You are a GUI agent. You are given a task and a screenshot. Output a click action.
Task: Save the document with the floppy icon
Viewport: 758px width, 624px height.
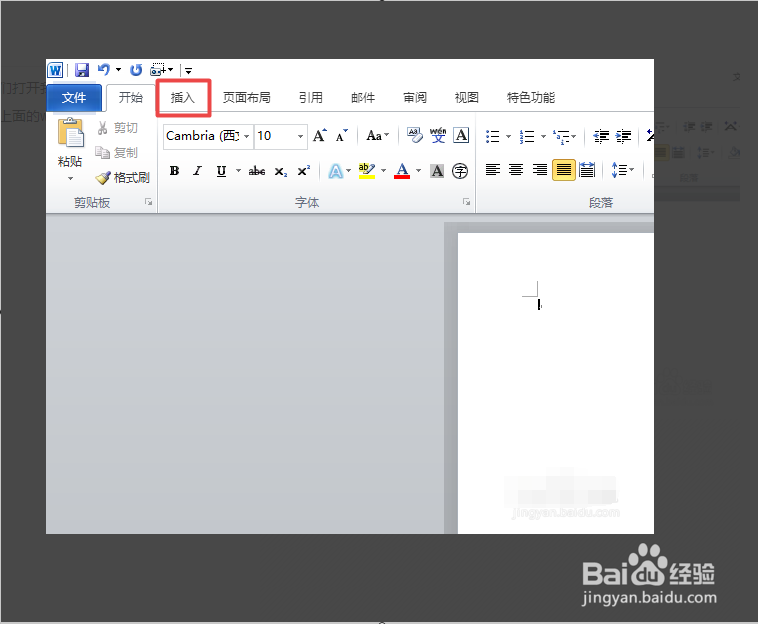click(82, 70)
